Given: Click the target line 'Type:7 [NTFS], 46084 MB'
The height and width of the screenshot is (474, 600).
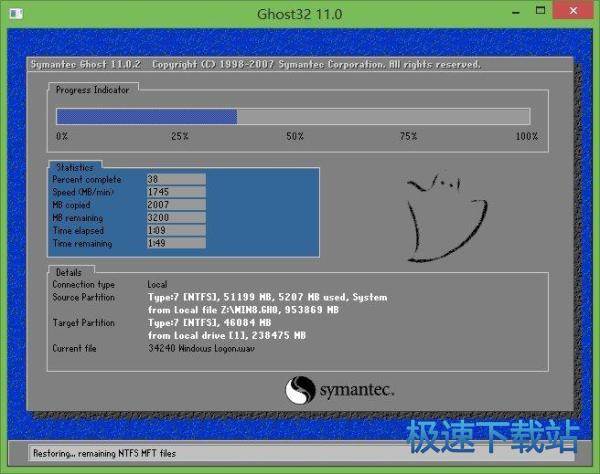Looking at the screenshot, I should click(209, 323).
